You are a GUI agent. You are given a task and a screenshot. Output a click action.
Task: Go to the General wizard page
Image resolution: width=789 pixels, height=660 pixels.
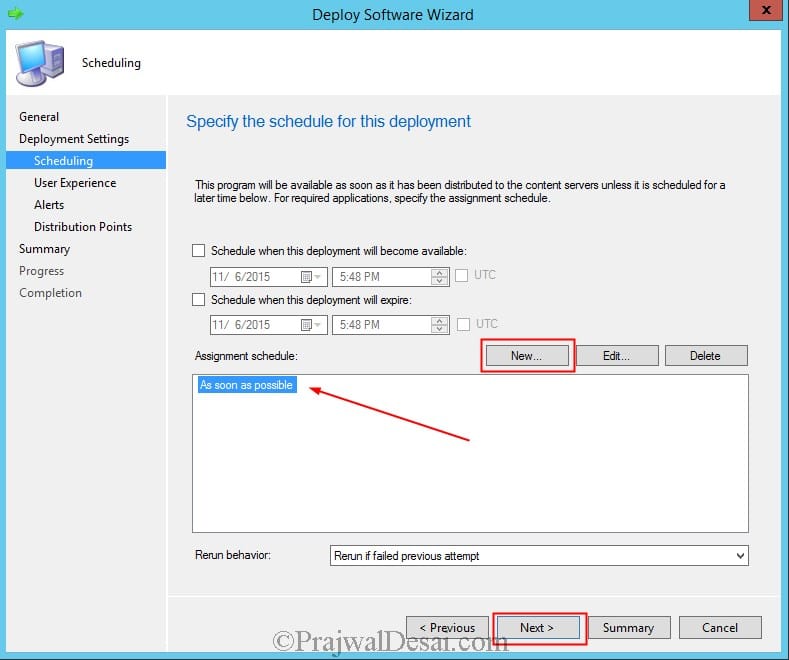39,117
